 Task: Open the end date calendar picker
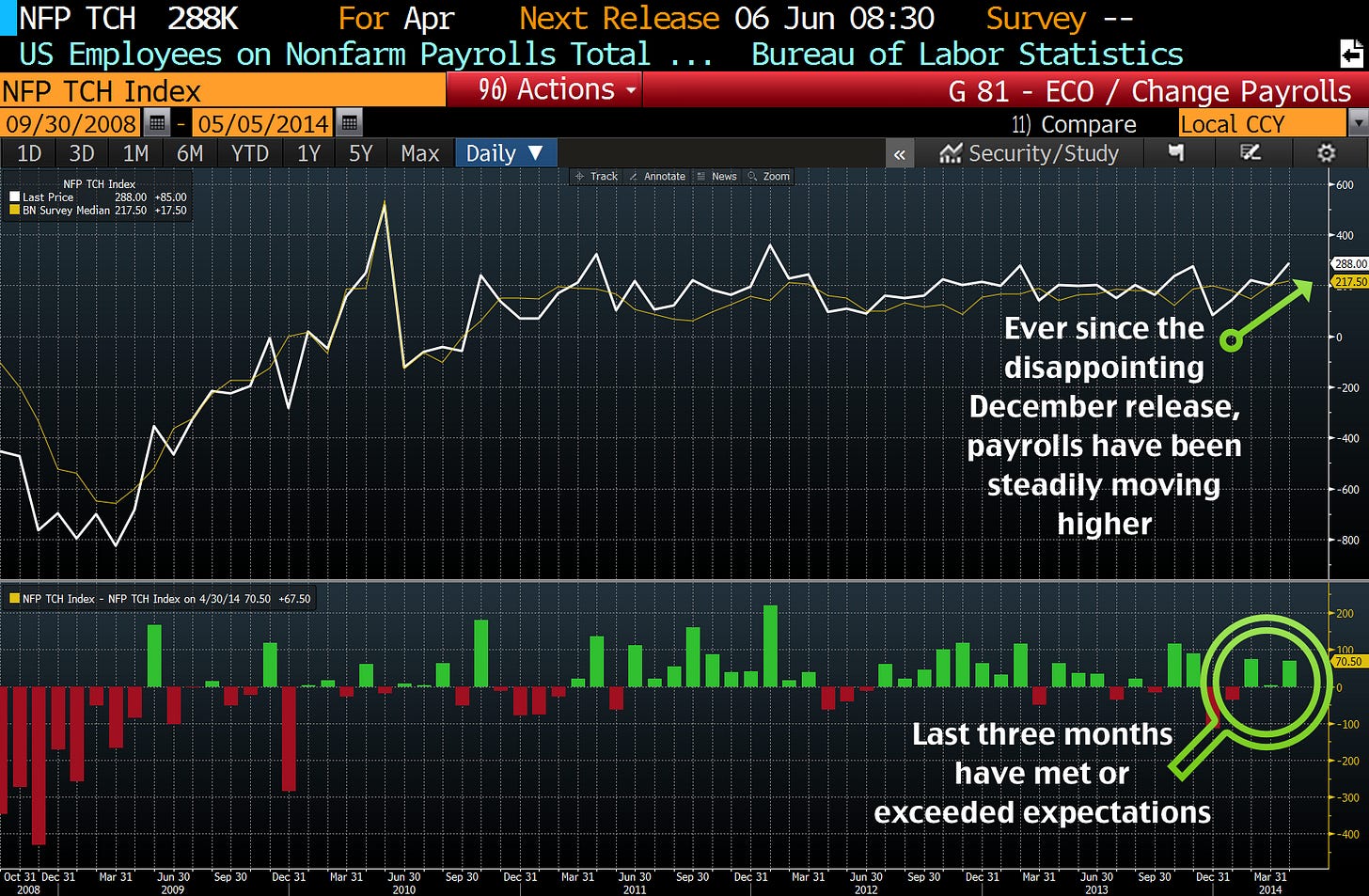point(349,123)
